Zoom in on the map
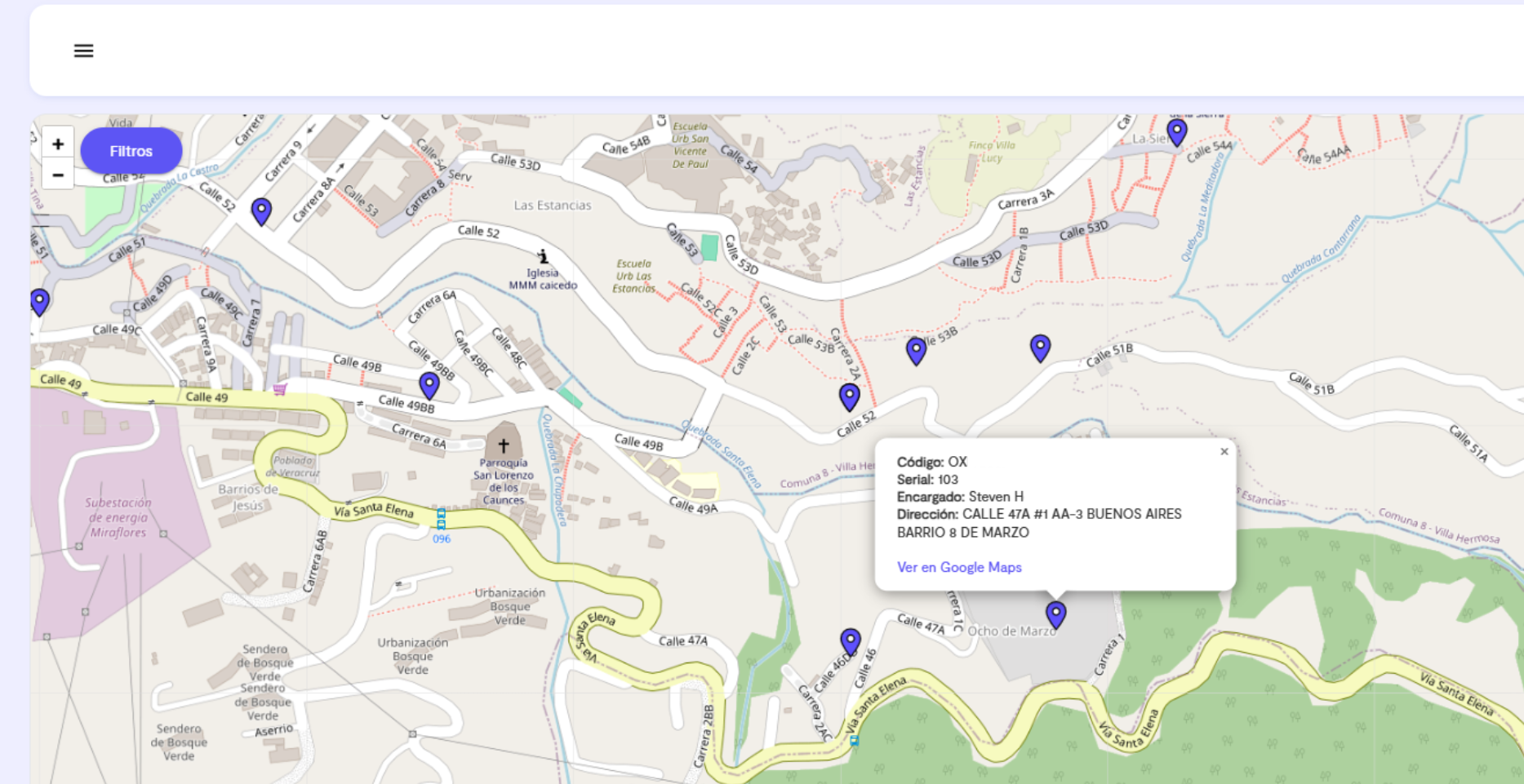1524x784 pixels. point(58,144)
